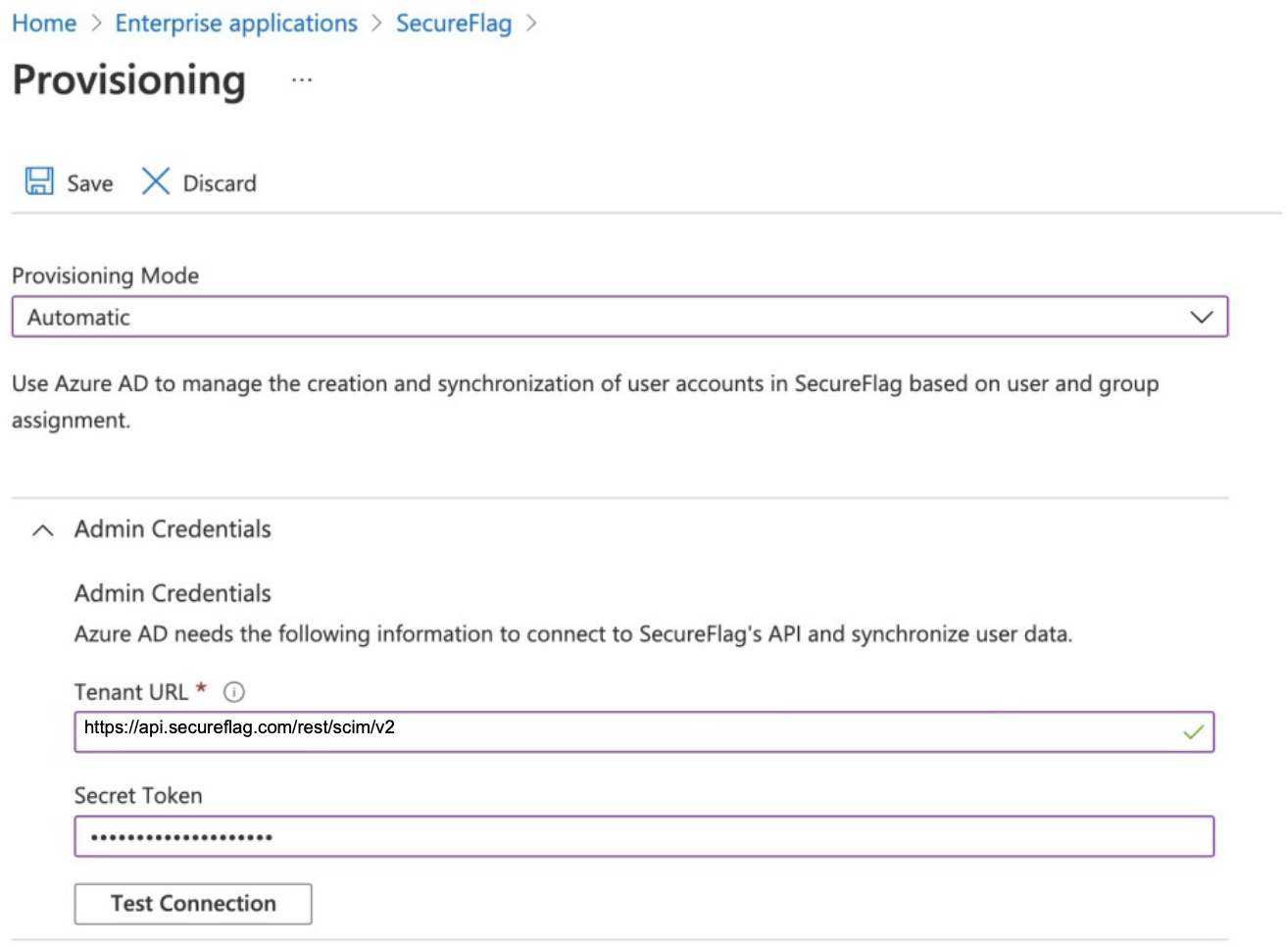The width and height of the screenshot is (1288, 947).
Task: Click the Secret Token label
Action: [138, 796]
